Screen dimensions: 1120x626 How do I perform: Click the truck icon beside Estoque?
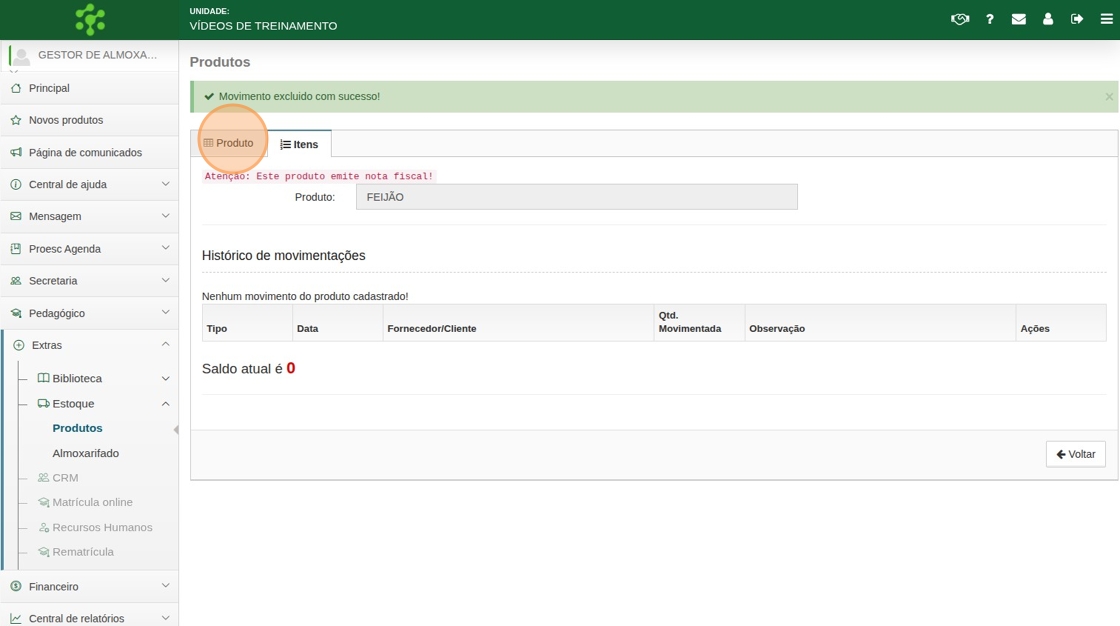tap(44, 404)
